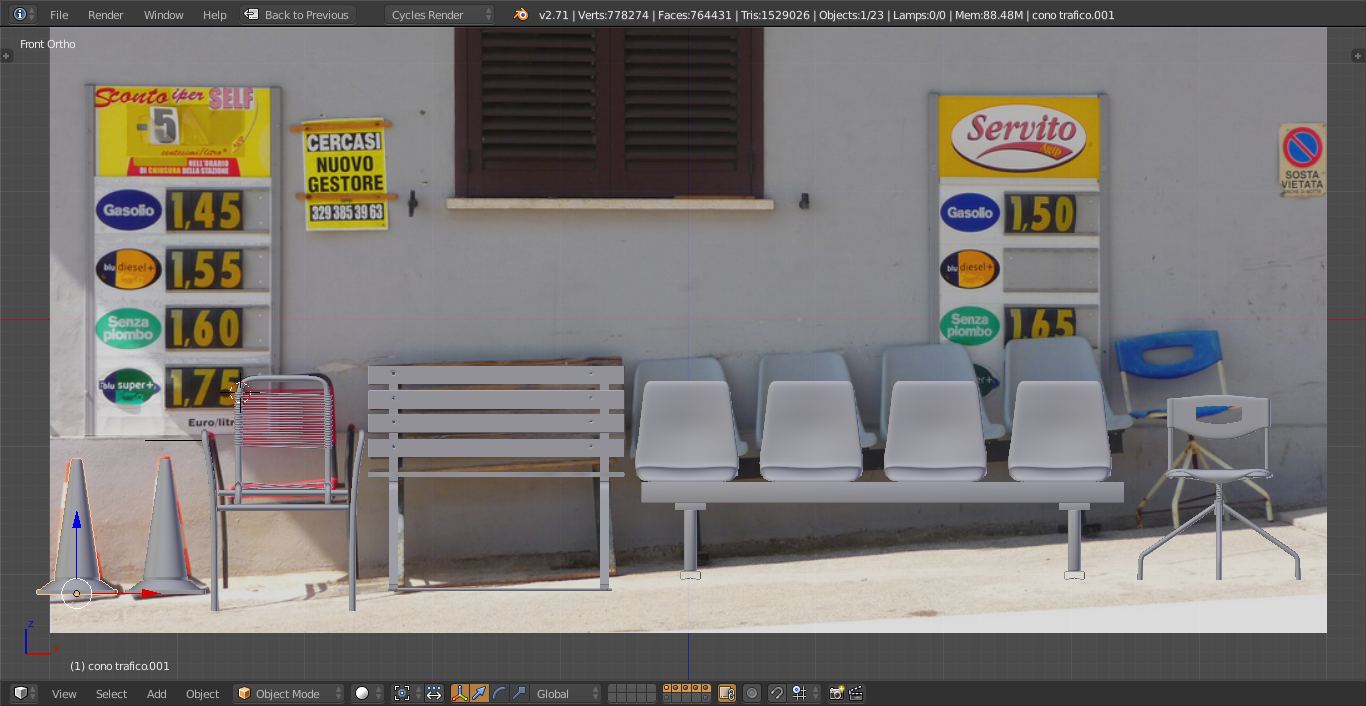Viewport: 1366px width, 706px height.
Task: Toggle the 3D manipulator widget button
Action: coord(460,693)
